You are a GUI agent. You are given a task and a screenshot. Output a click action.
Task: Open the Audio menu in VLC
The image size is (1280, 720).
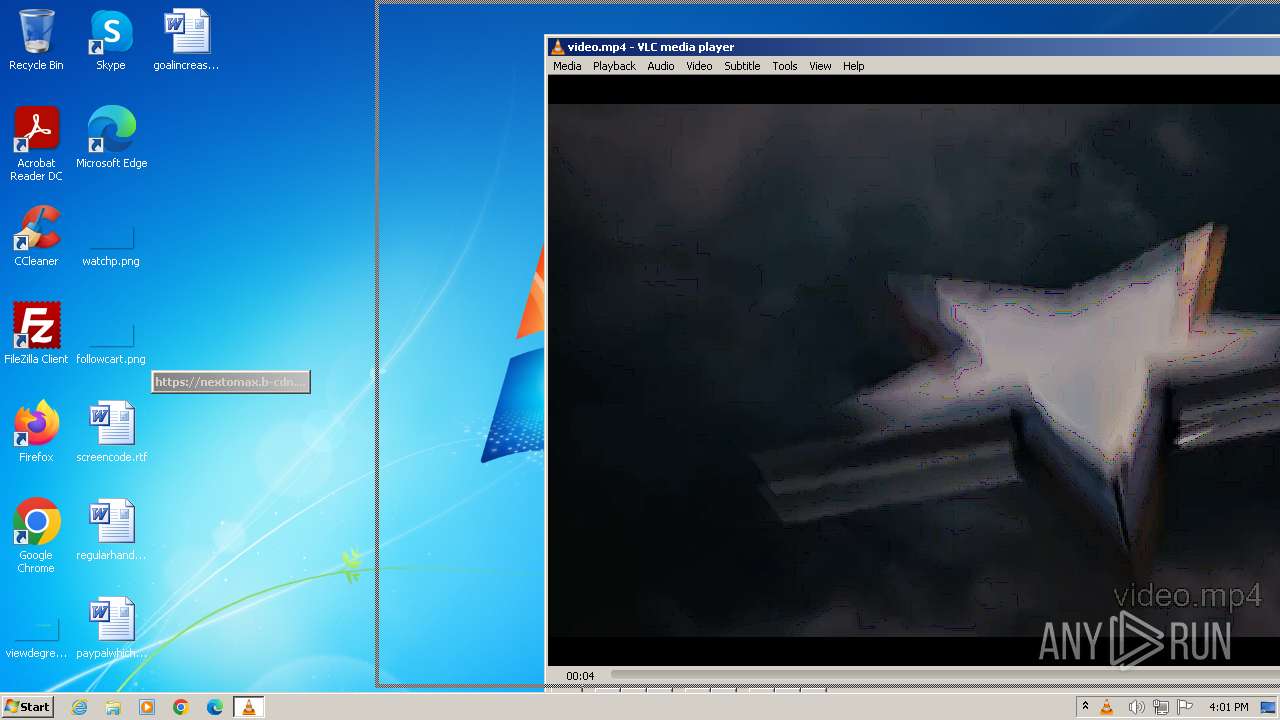tap(661, 66)
